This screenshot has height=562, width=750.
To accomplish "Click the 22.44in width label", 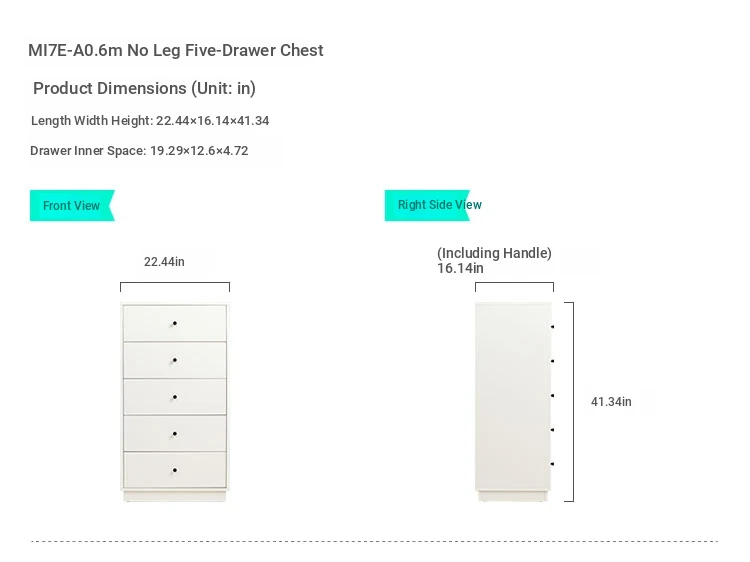I will 164,262.
